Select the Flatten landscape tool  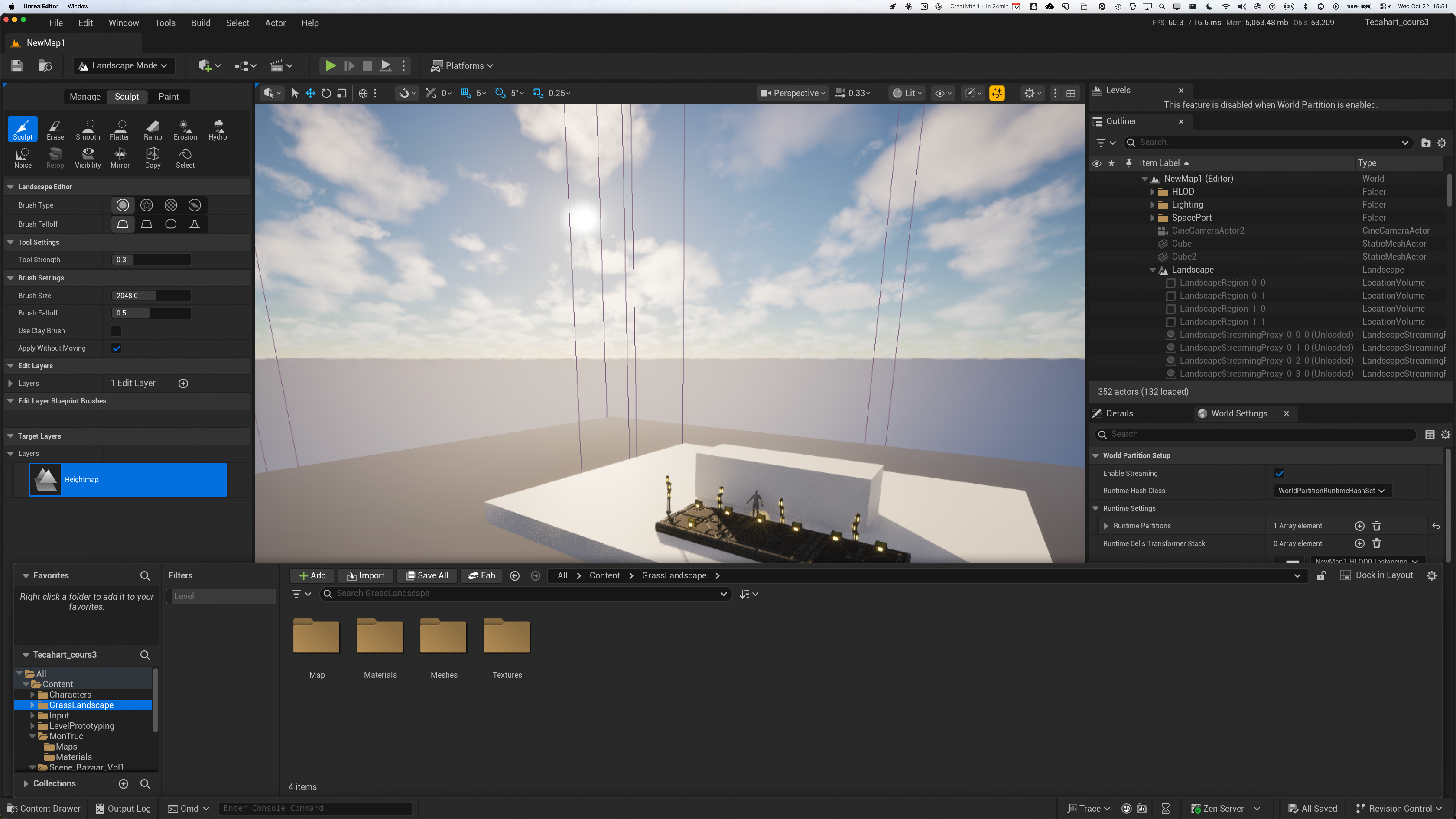click(x=120, y=129)
